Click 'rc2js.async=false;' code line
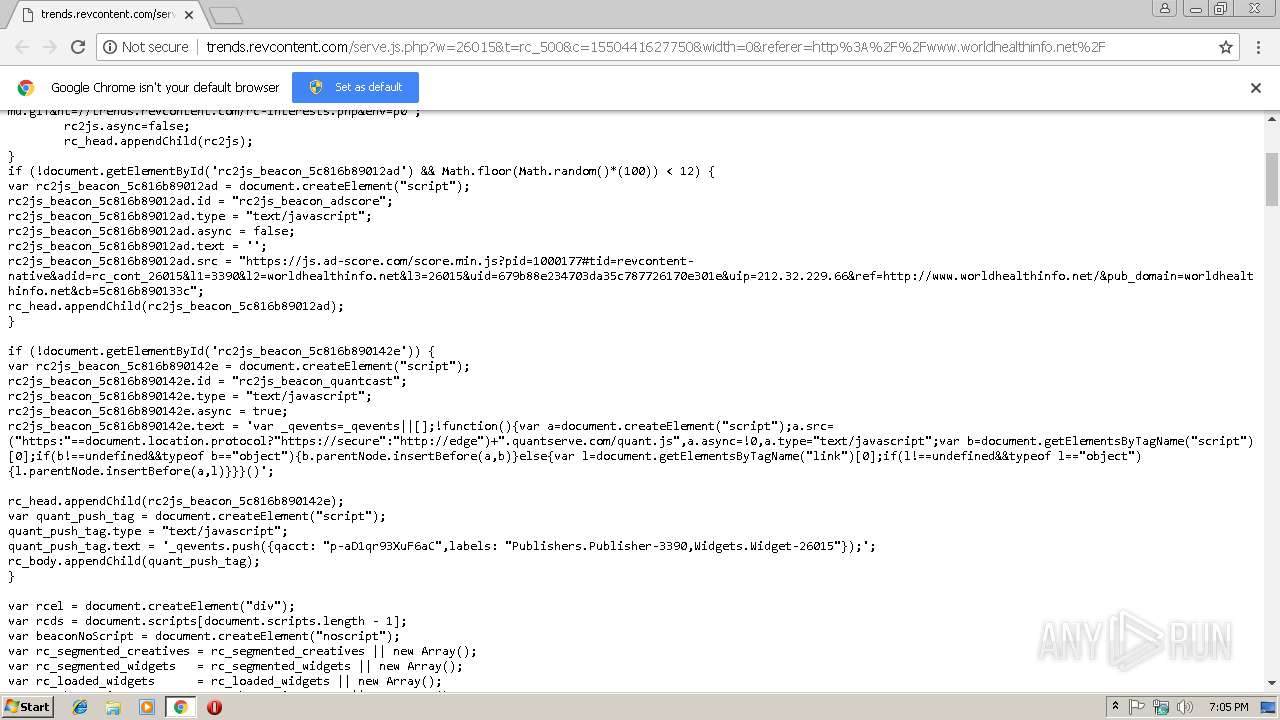Viewport: 1280px width, 720px height. pos(127,126)
